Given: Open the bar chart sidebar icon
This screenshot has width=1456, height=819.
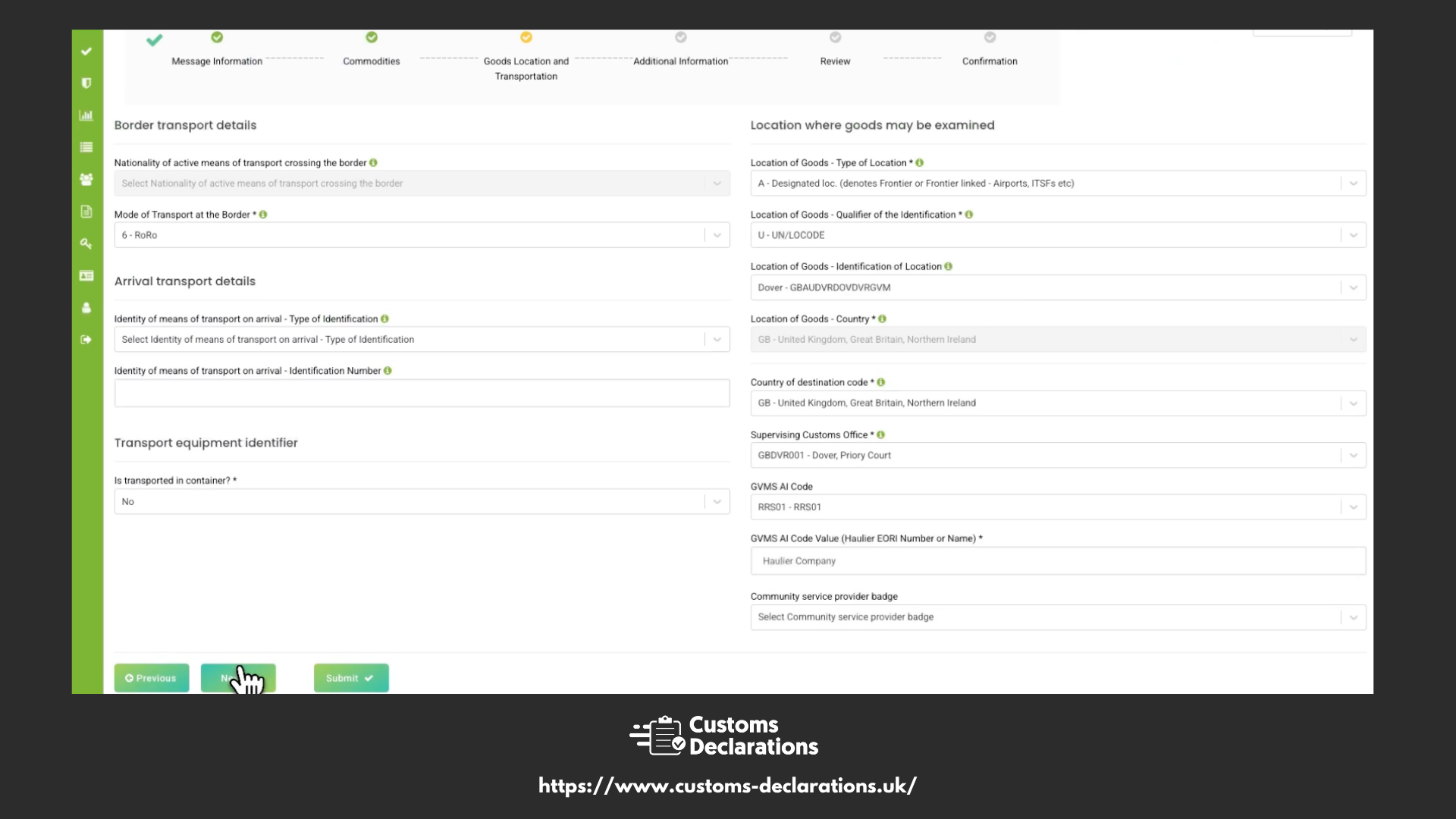Looking at the screenshot, I should click(x=86, y=115).
